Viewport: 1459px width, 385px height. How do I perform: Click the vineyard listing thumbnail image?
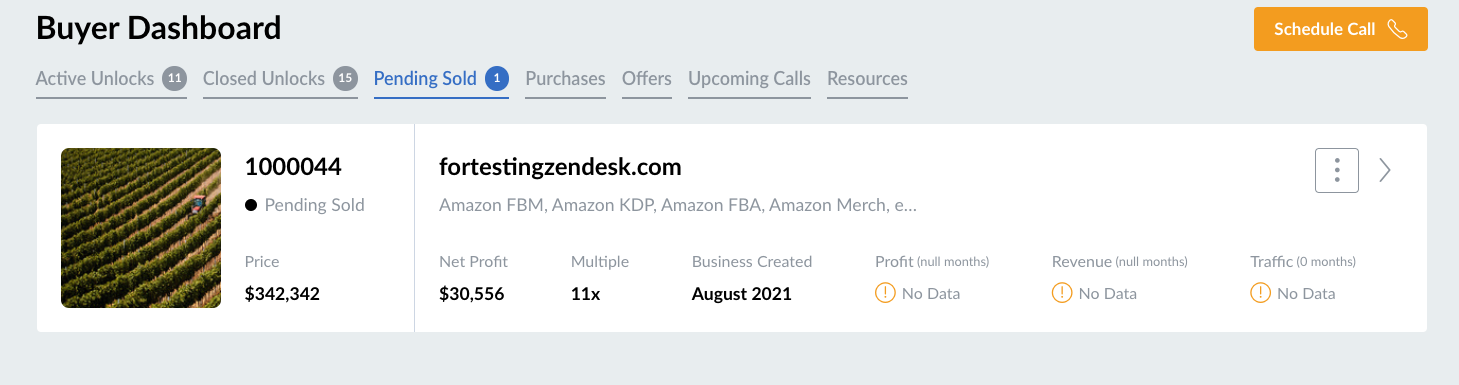[141, 228]
